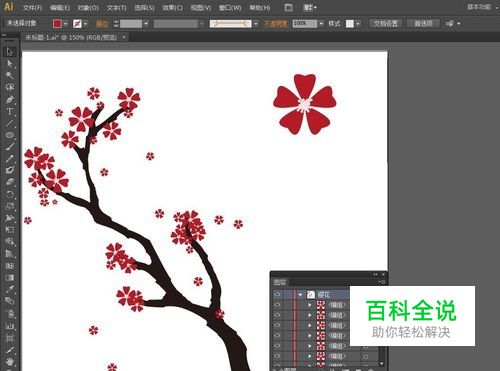Image resolution: width=500 pixels, height=371 pixels.
Task: Open the Layers panel flyout menu
Action: tap(382, 282)
